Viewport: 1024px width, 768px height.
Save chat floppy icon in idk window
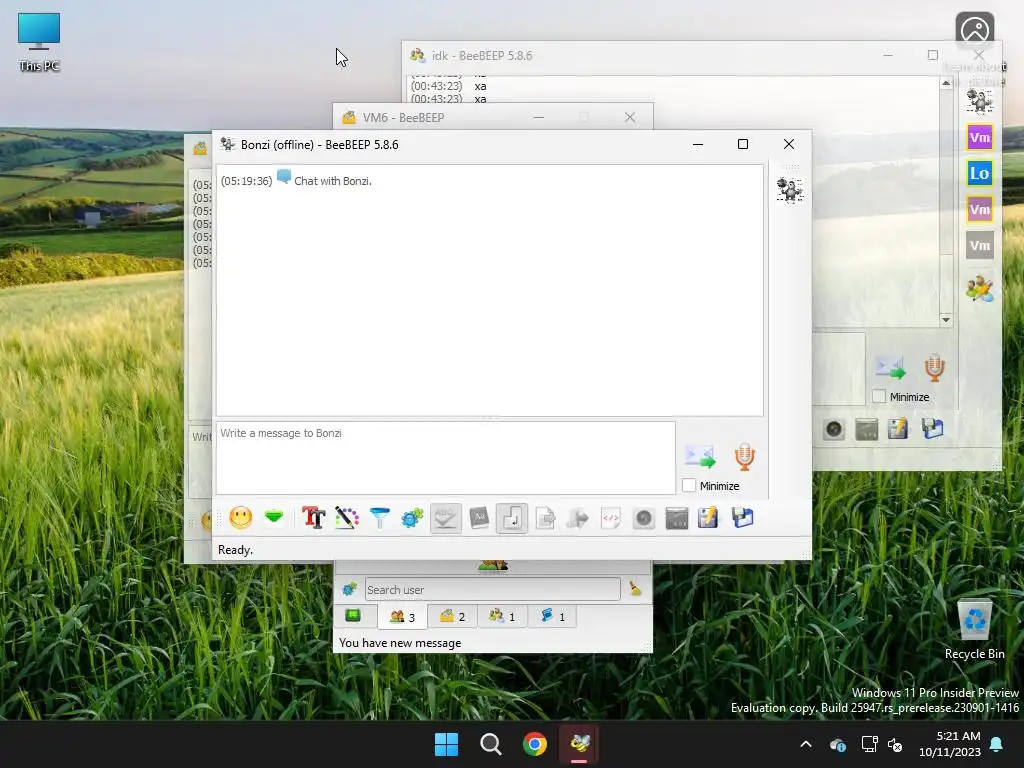coord(933,428)
